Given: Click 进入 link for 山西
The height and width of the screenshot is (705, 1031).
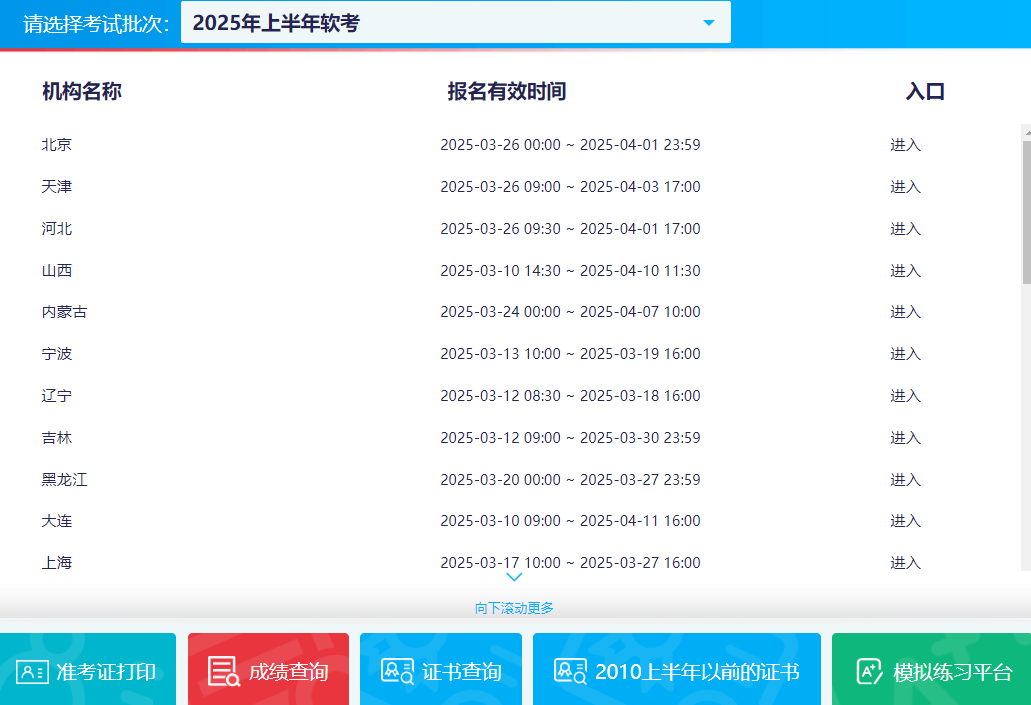Looking at the screenshot, I should [905, 271].
